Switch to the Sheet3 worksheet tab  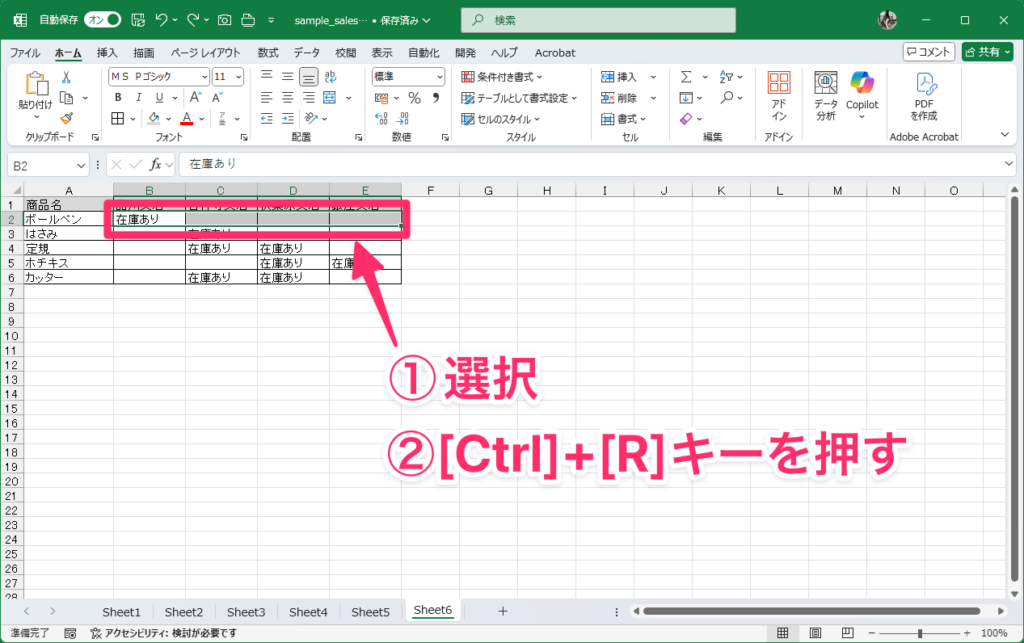tap(246, 612)
